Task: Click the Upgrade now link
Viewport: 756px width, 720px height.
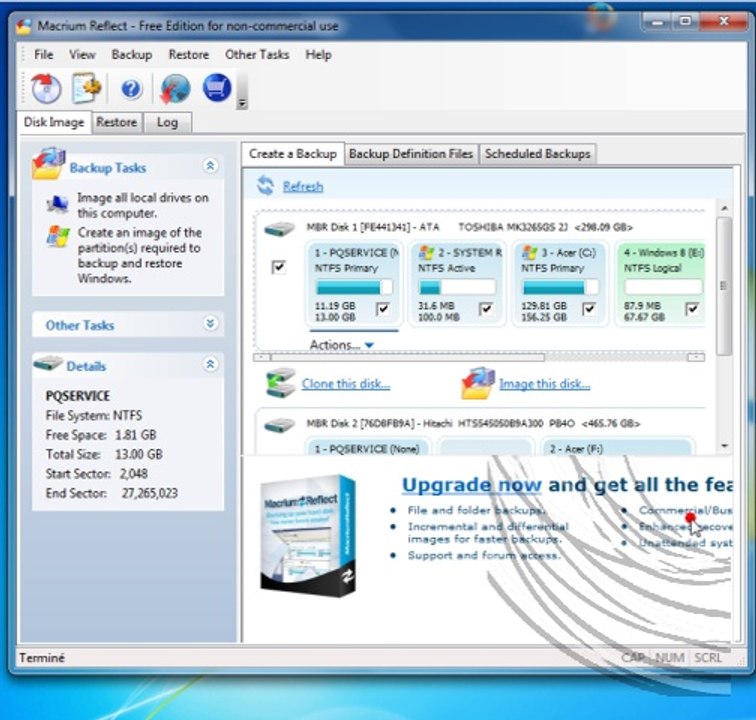Action: (x=472, y=485)
